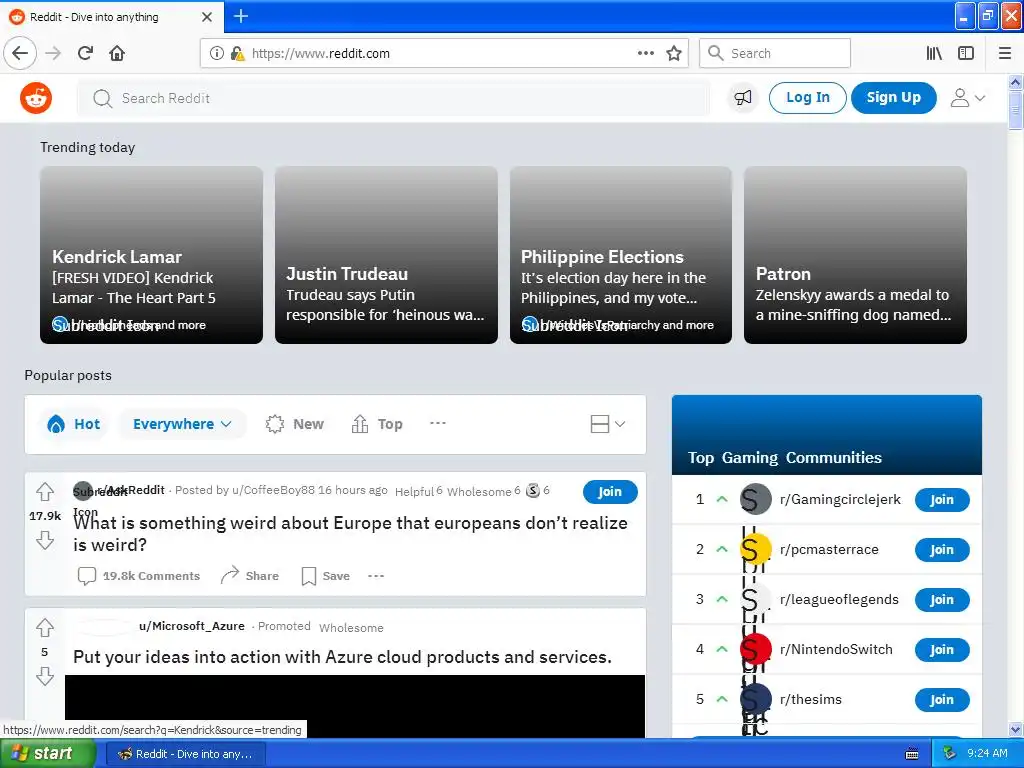Open the Philippine Elections trending card
The height and width of the screenshot is (768, 1024).
coord(620,255)
